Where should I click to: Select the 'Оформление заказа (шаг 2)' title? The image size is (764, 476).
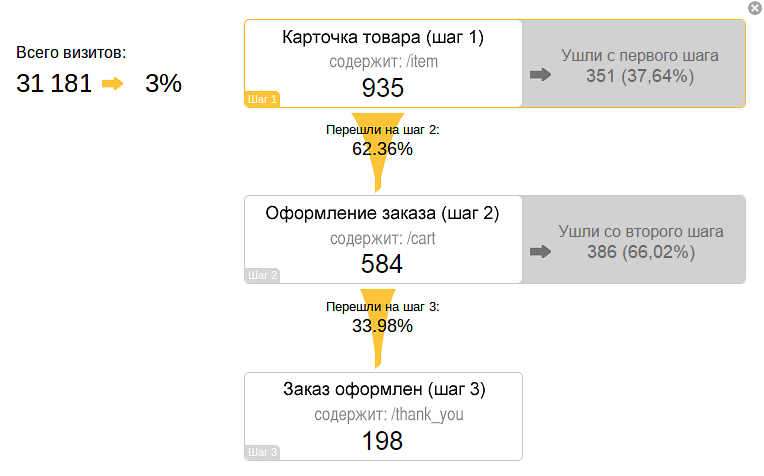[x=382, y=214]
